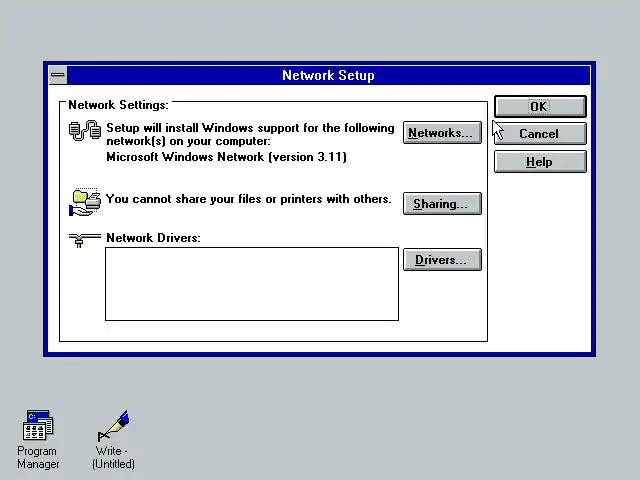Click the OK button
Viewport: 640px width, 480px height.
pyautogui.click(x=540, y=107)
